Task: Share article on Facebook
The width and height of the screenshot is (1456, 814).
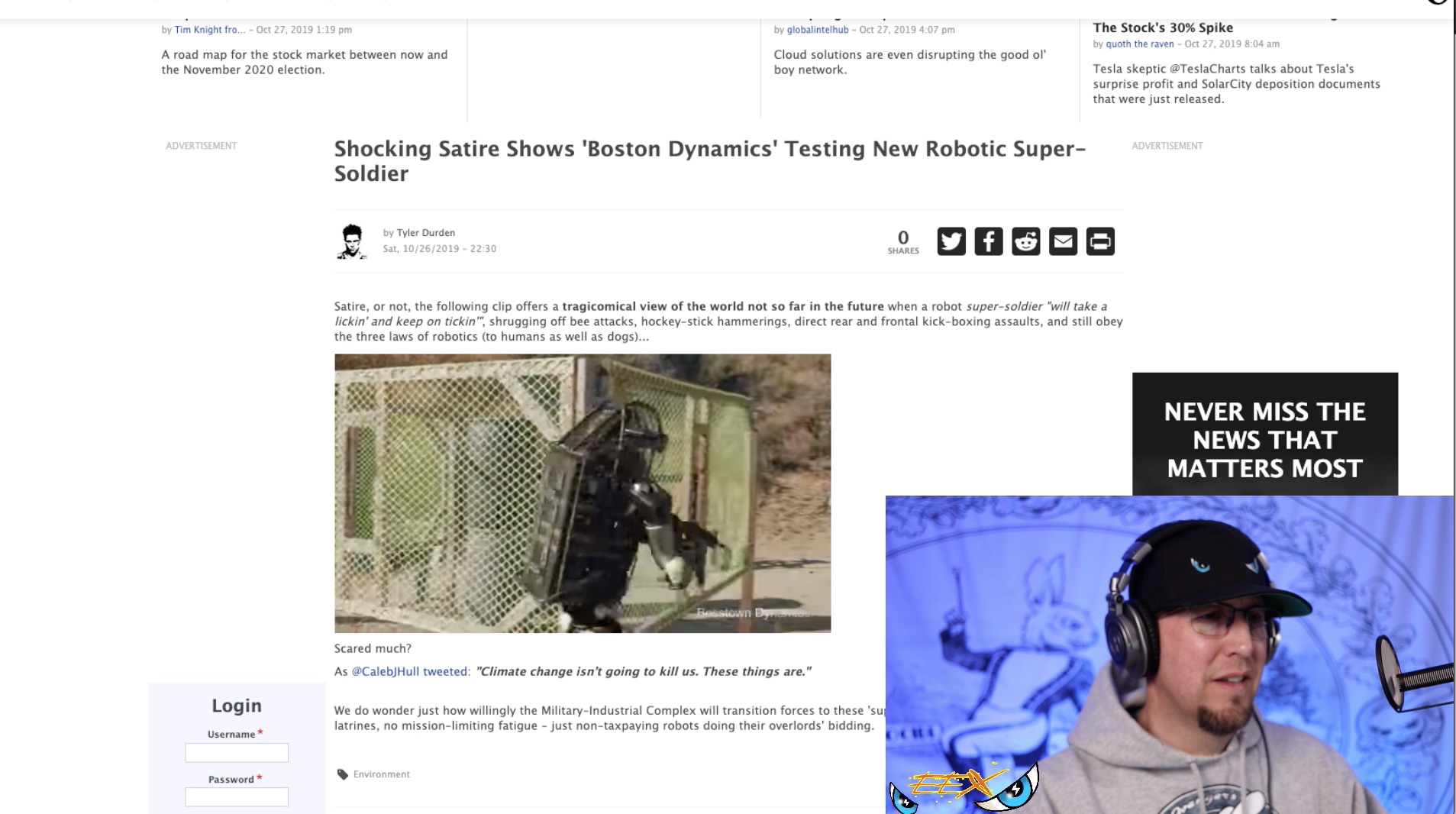Action: coord(988,241)
